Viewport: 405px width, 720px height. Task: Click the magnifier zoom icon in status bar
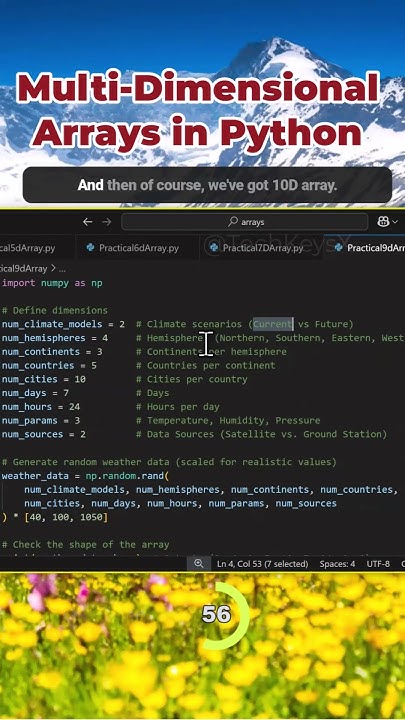[198, 564]
